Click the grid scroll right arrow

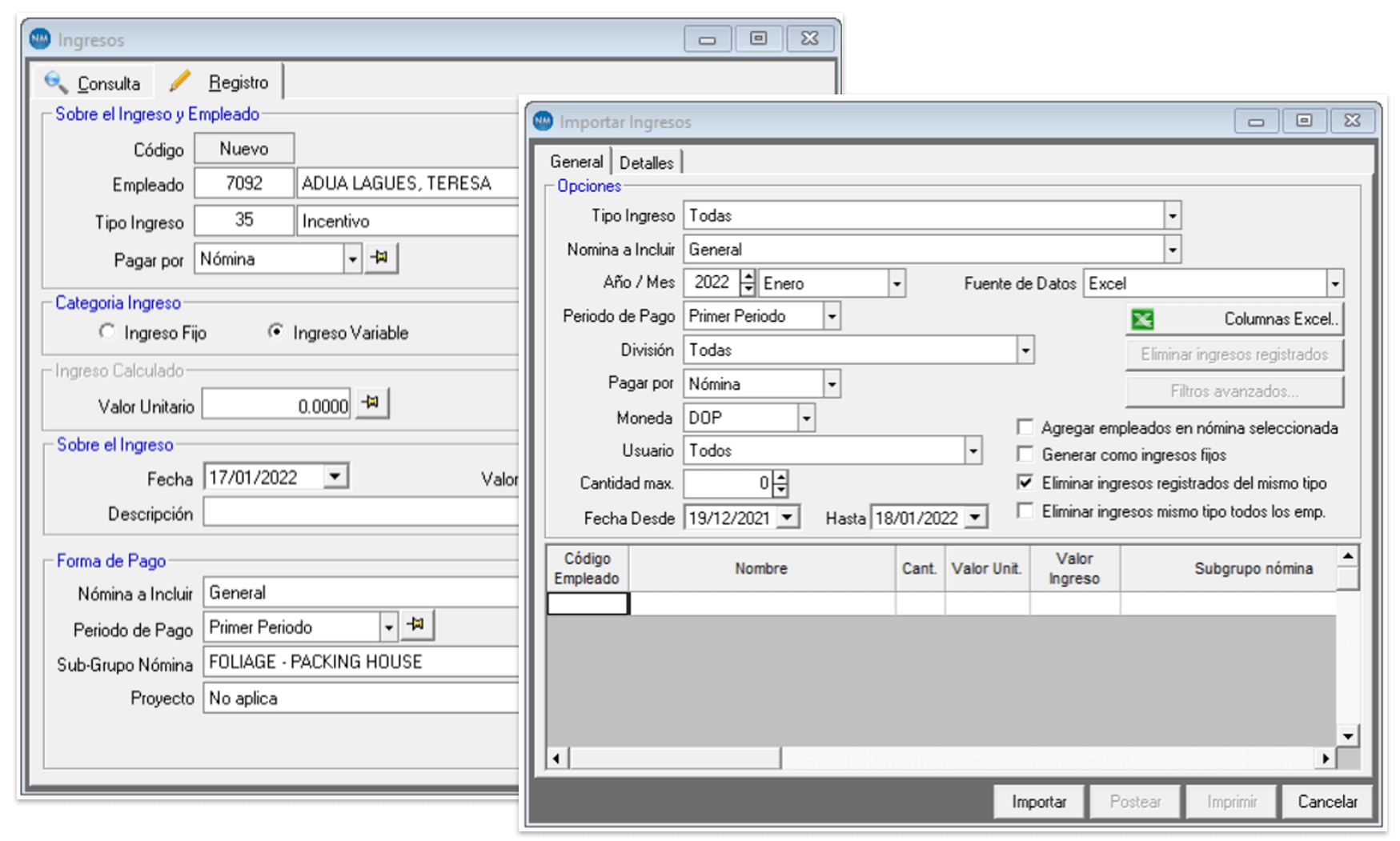tap(1326, 758)
